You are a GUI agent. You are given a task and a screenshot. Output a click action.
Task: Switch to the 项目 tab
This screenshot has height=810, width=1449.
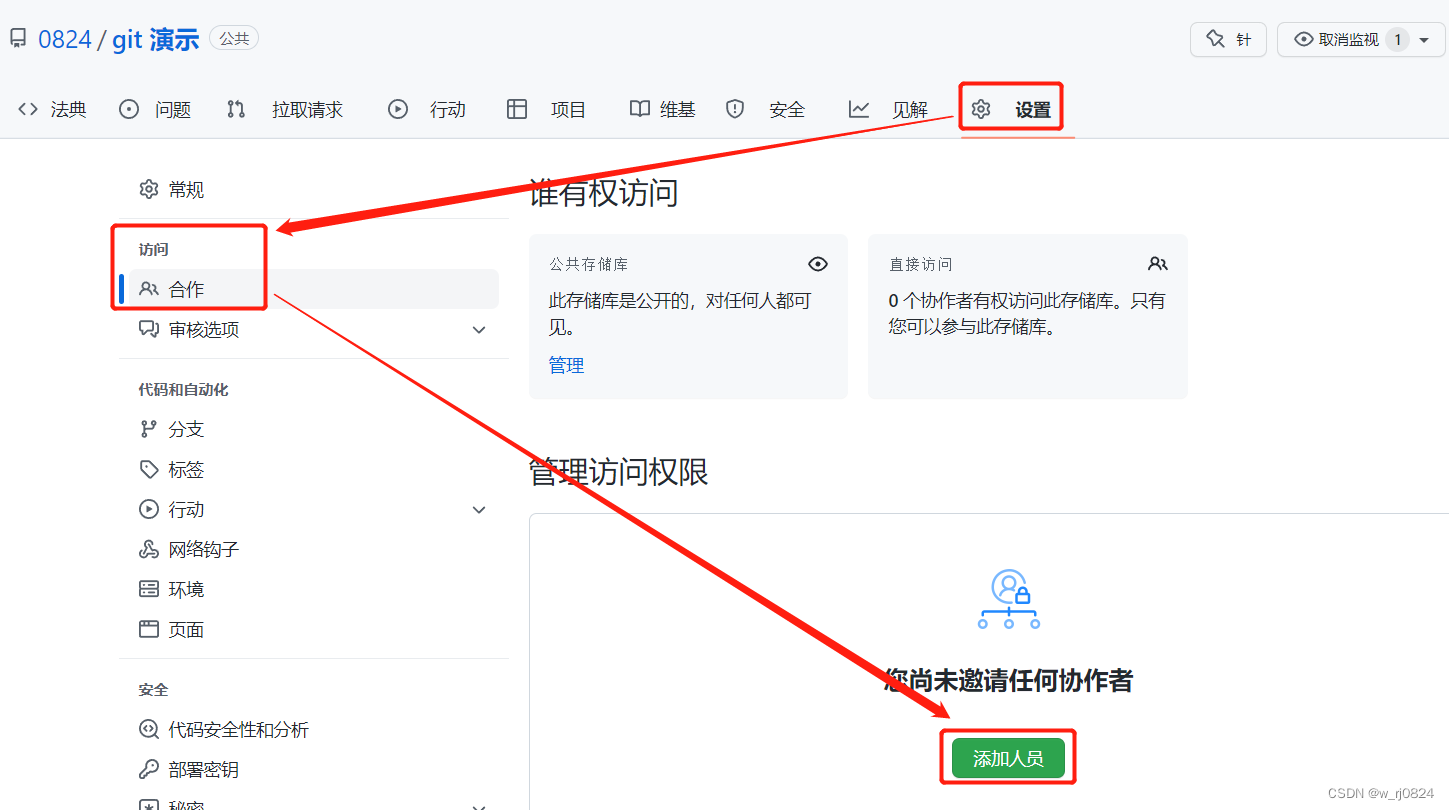(568, 110)
